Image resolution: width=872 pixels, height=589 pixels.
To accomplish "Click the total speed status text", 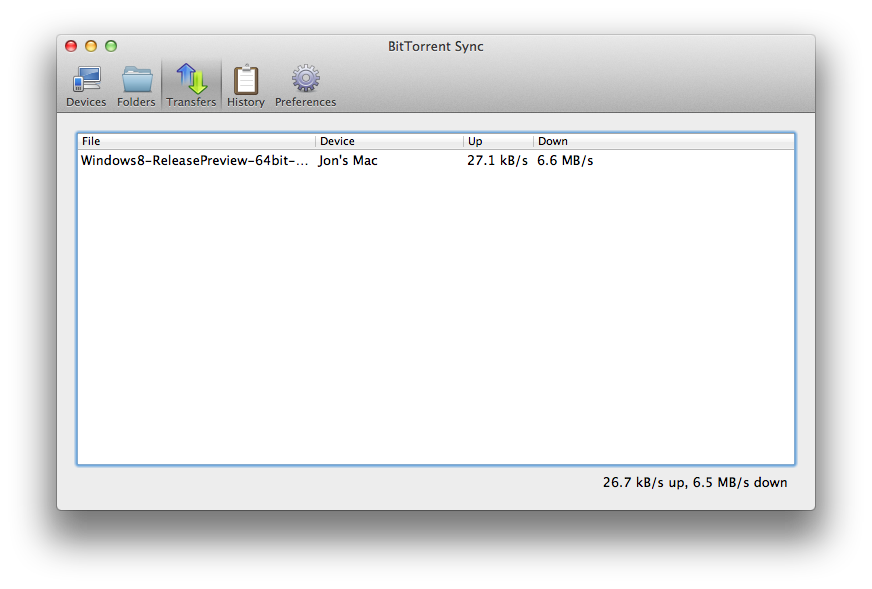I will tap(695, 482).
